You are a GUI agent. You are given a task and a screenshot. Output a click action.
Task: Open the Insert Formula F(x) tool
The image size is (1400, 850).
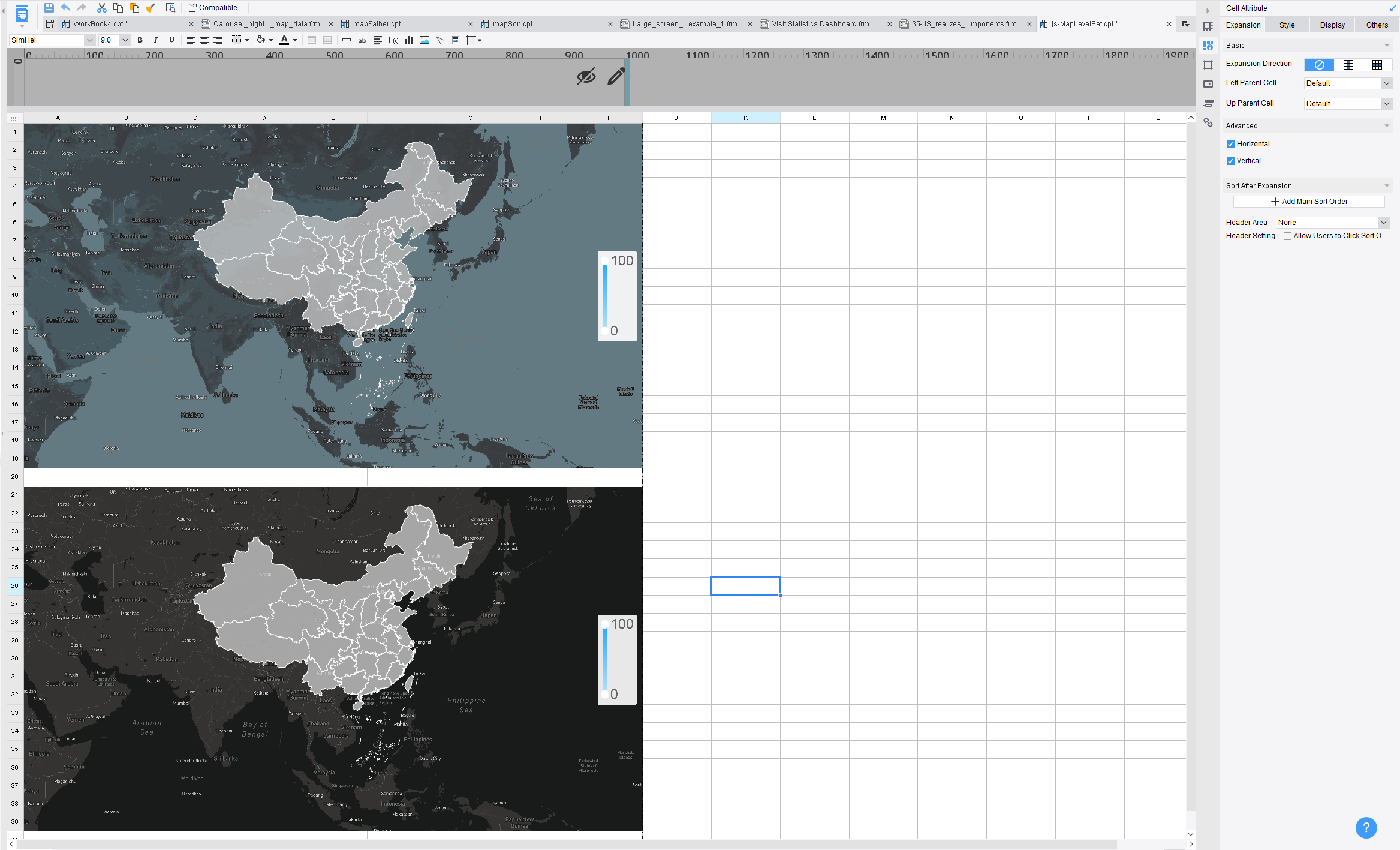[393, 40]
